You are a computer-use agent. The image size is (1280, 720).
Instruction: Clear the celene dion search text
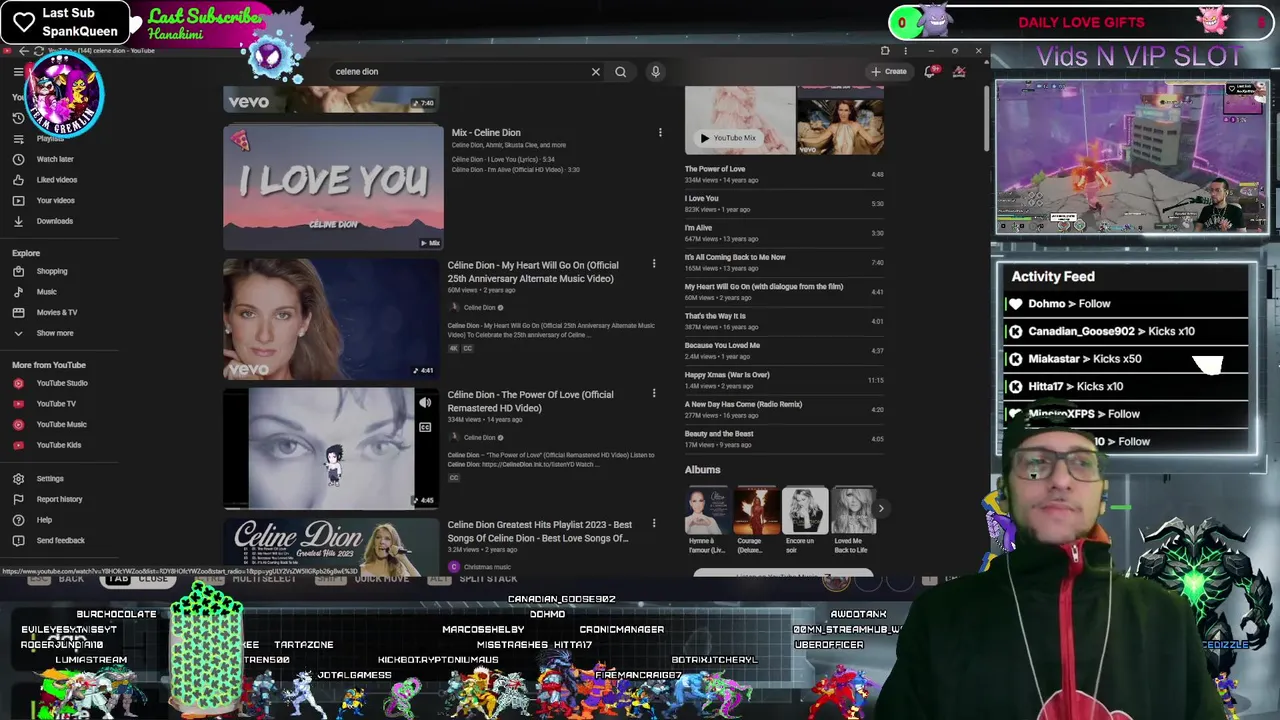click(x=596, y=72)
